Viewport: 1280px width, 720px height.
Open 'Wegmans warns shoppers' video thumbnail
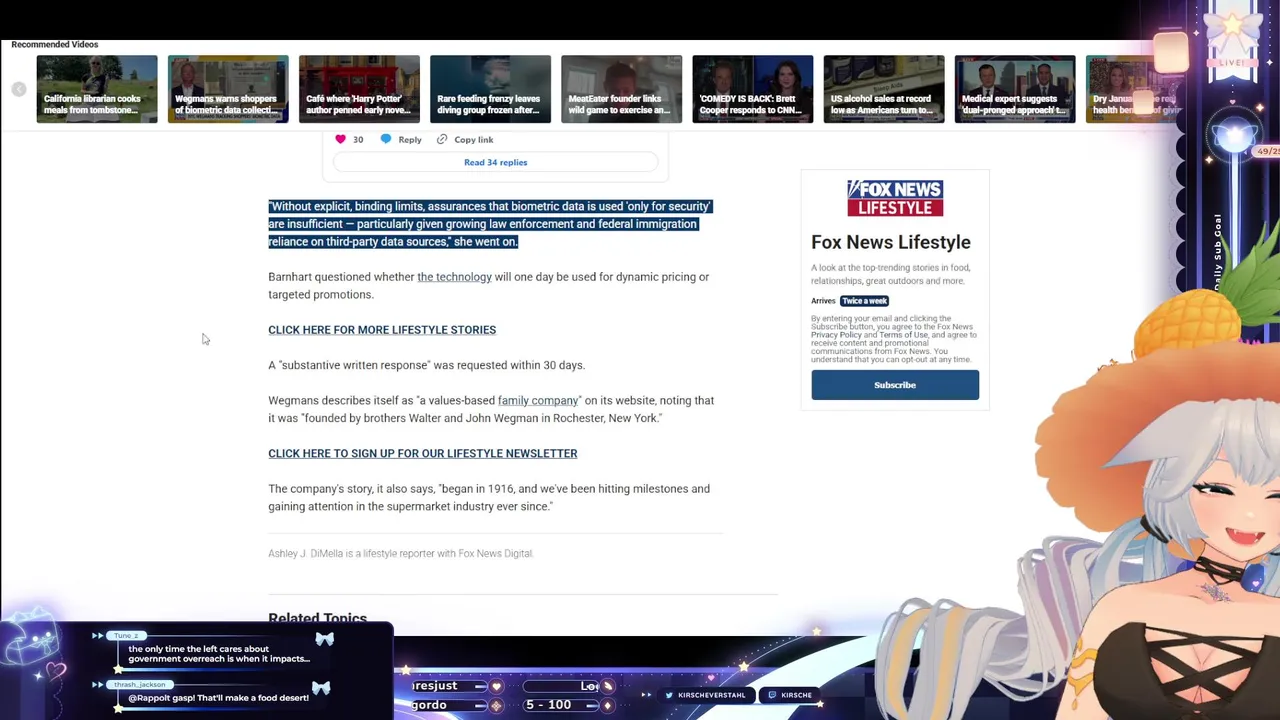point(228,89)
